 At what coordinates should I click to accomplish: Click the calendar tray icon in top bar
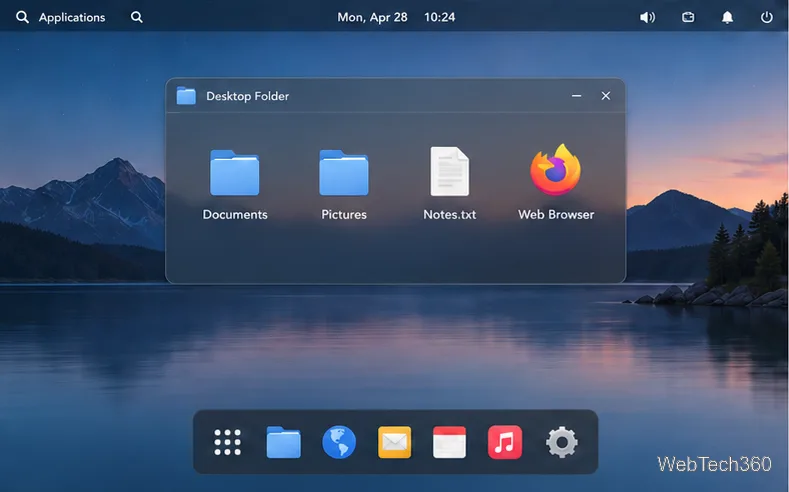click(x=688, y=18)
